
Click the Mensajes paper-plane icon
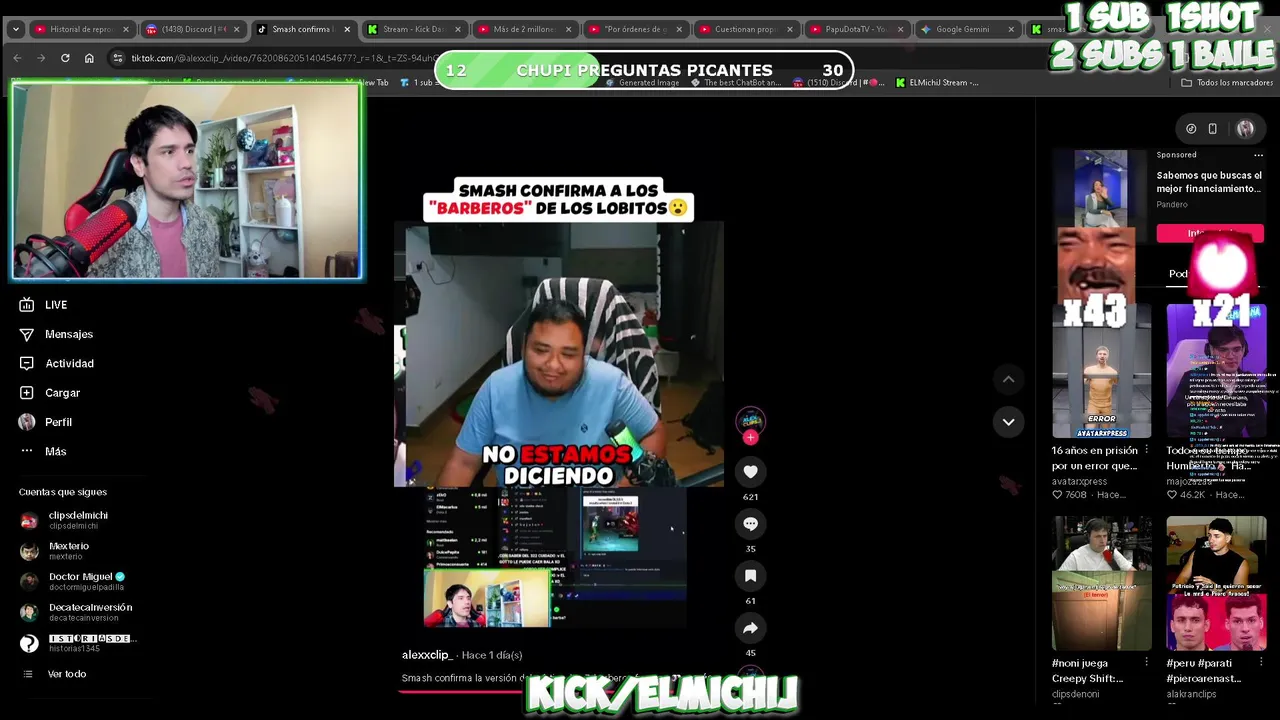coord(27,334)
